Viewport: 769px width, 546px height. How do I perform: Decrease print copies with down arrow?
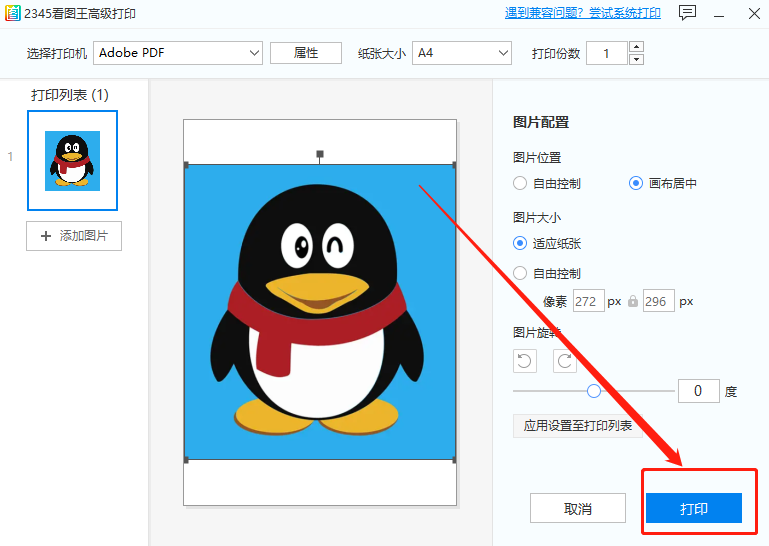pyautogui.click(x=636, y=59)
